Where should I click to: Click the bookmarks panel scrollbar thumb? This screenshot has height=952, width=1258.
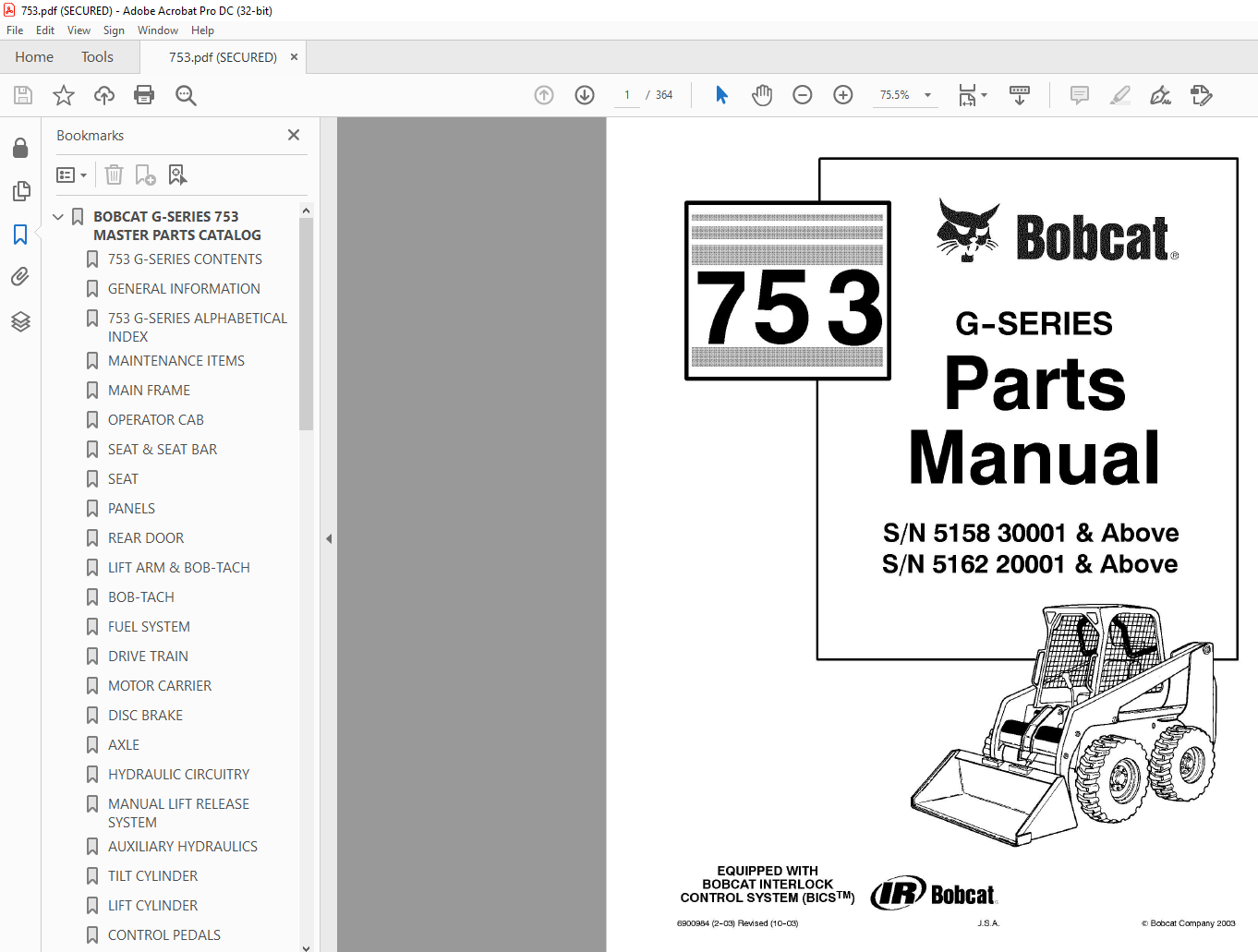pyautogui.click(x=306, y=324)
